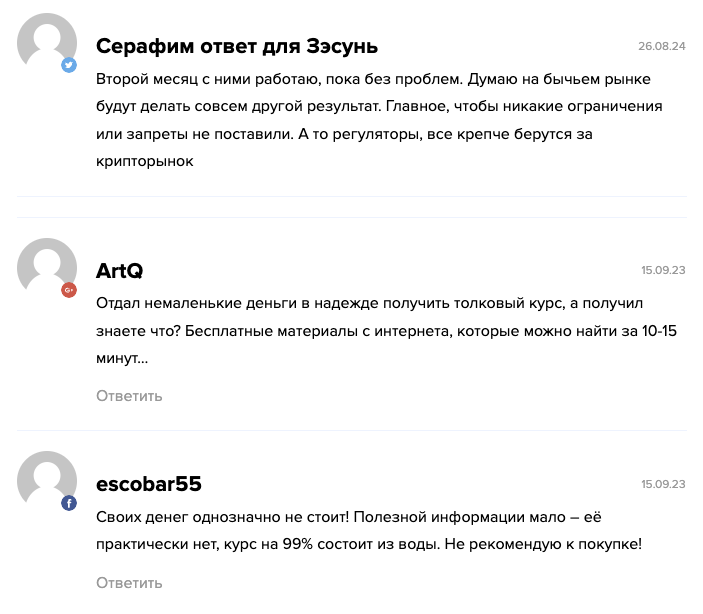This screenshot has width=703, height=614.
Task: Click the Twitter badge on Серафим's avatar
Action: (x=69, y=65)
